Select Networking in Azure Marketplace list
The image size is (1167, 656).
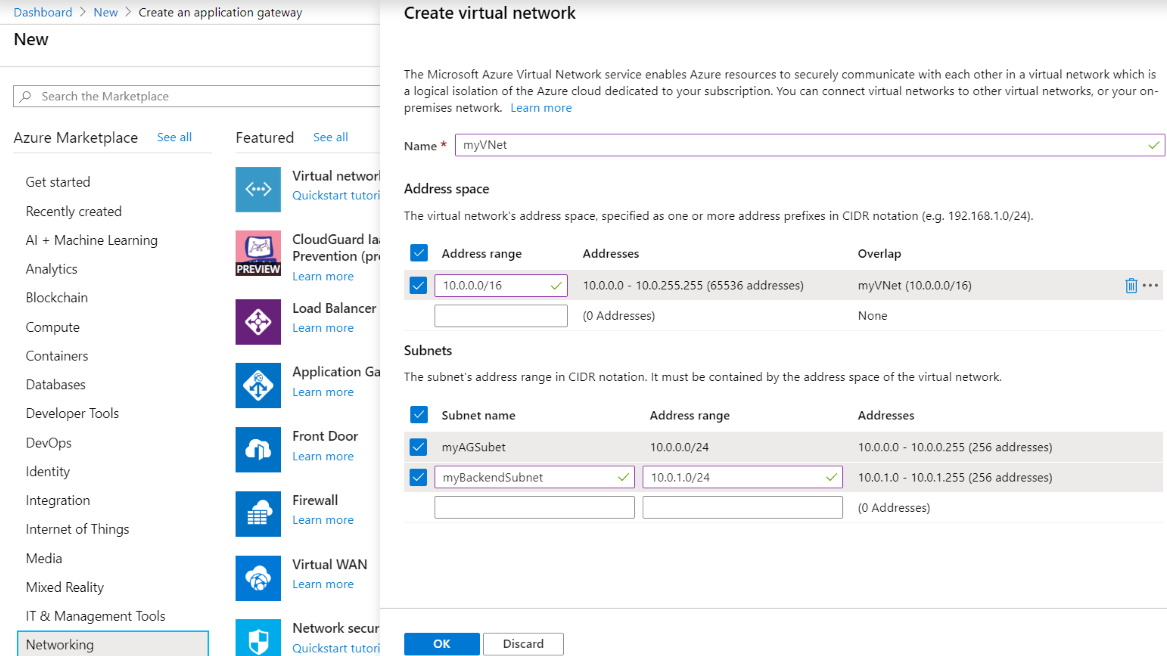point(112,644)
